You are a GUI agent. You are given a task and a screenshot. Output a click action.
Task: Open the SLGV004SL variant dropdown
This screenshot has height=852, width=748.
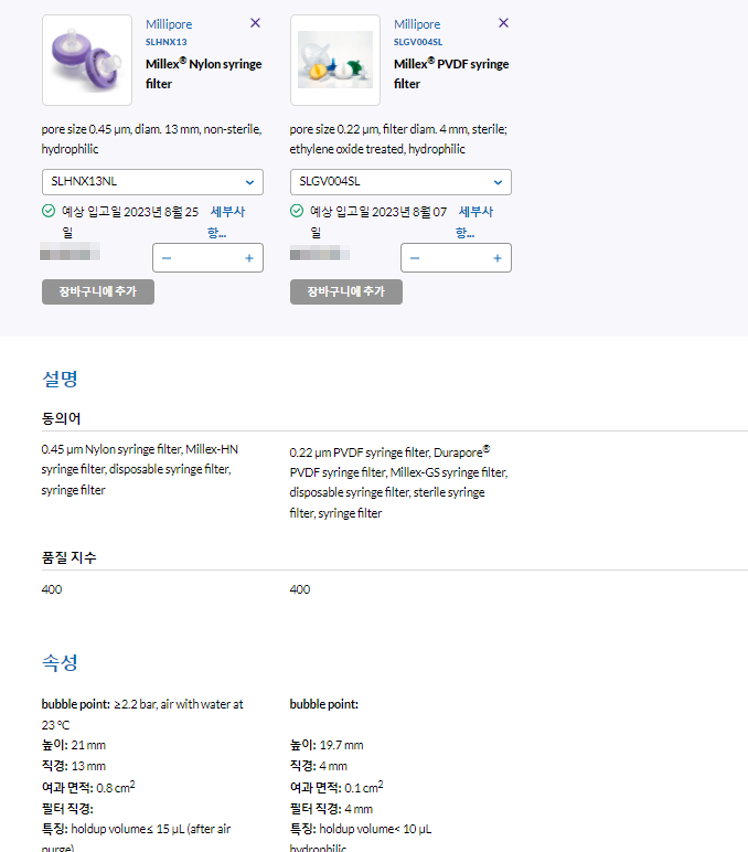402,182
